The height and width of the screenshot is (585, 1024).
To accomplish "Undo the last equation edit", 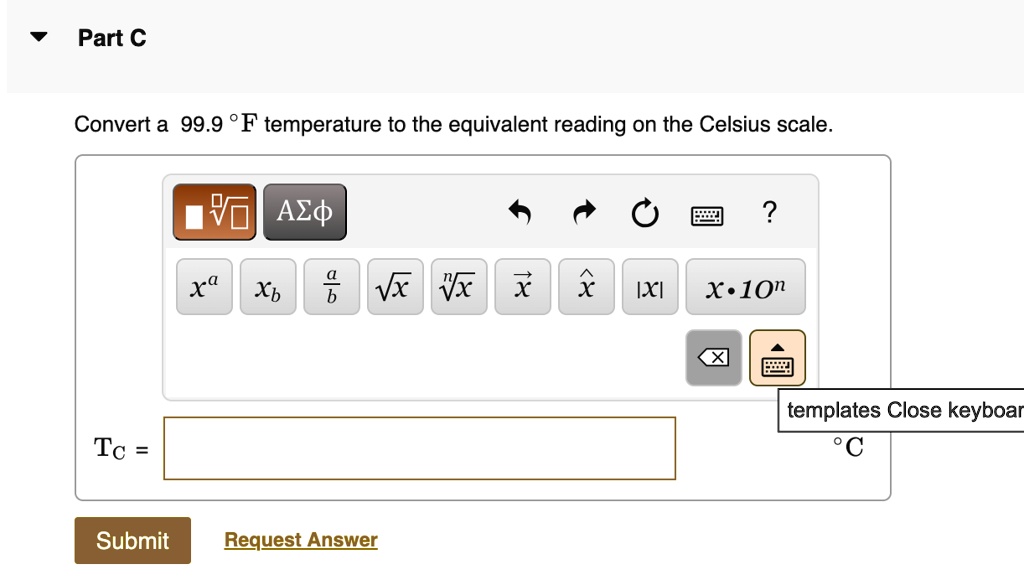I will 520,212.
